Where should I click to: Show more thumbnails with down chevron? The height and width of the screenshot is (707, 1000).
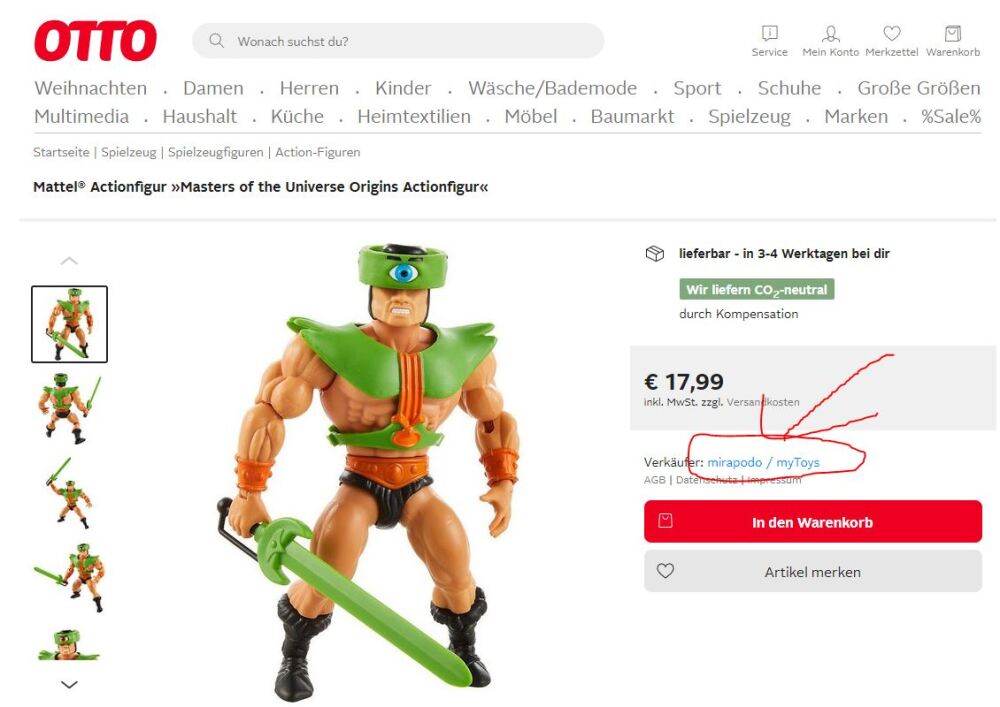tap(69, 685)
